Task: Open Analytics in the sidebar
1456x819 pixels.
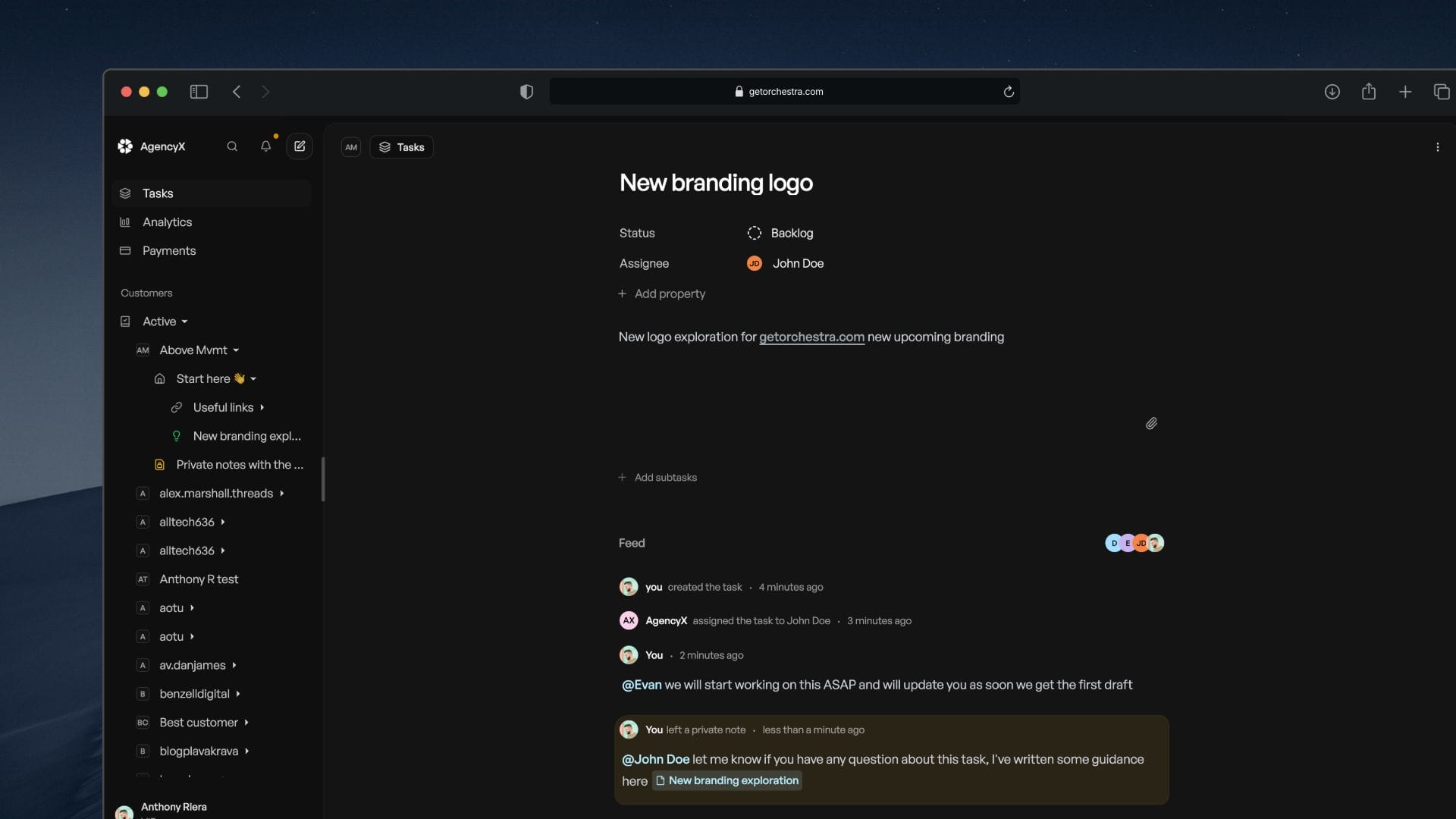Action: [x=167, y=222]
